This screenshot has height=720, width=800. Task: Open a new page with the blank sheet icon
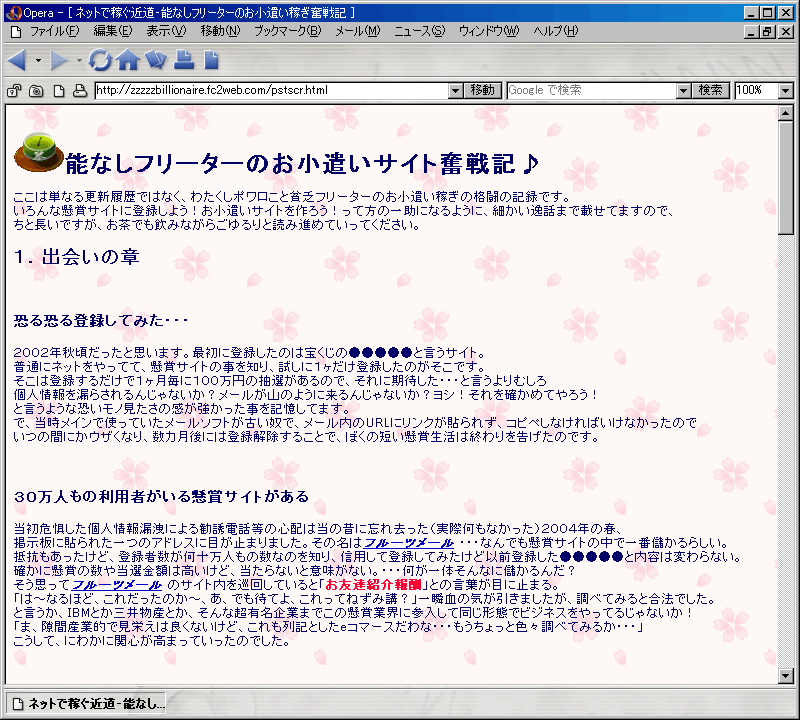click(x=211, y=60)
